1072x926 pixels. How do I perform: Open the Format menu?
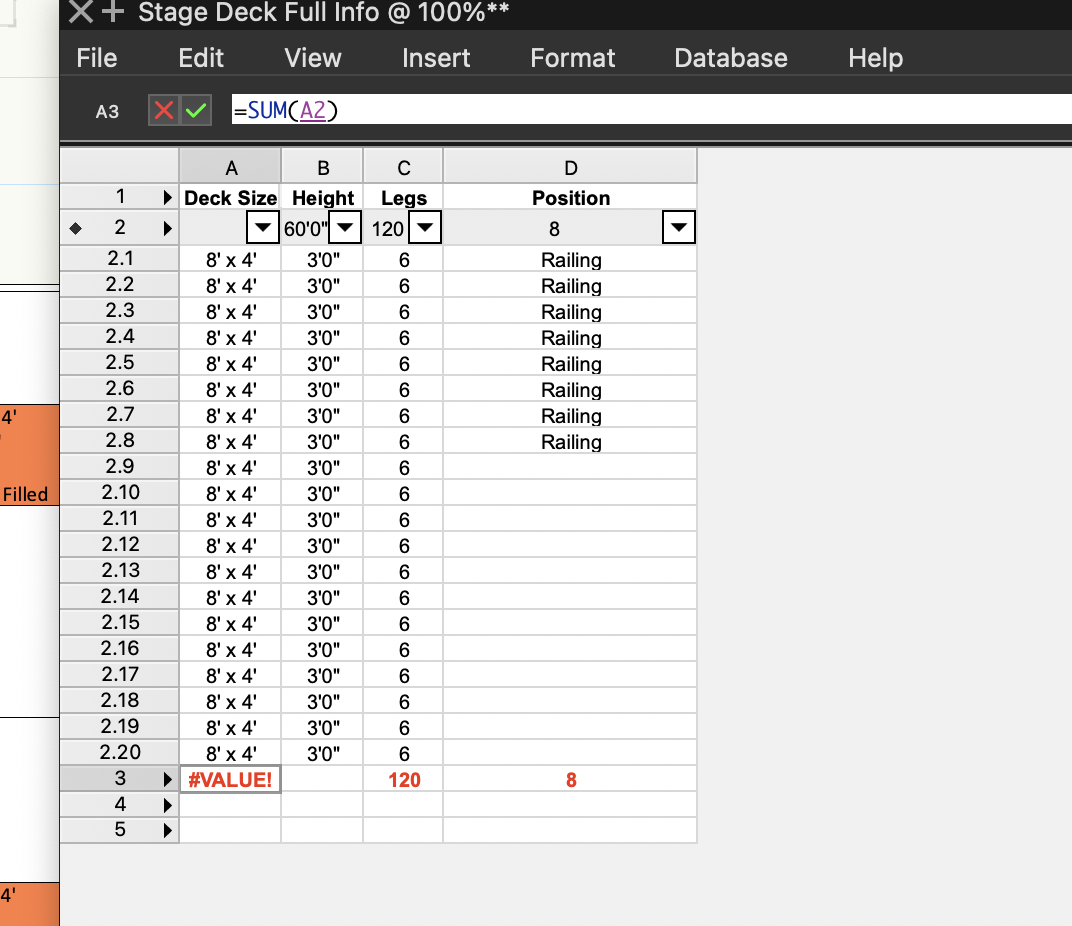pos(572,58)
